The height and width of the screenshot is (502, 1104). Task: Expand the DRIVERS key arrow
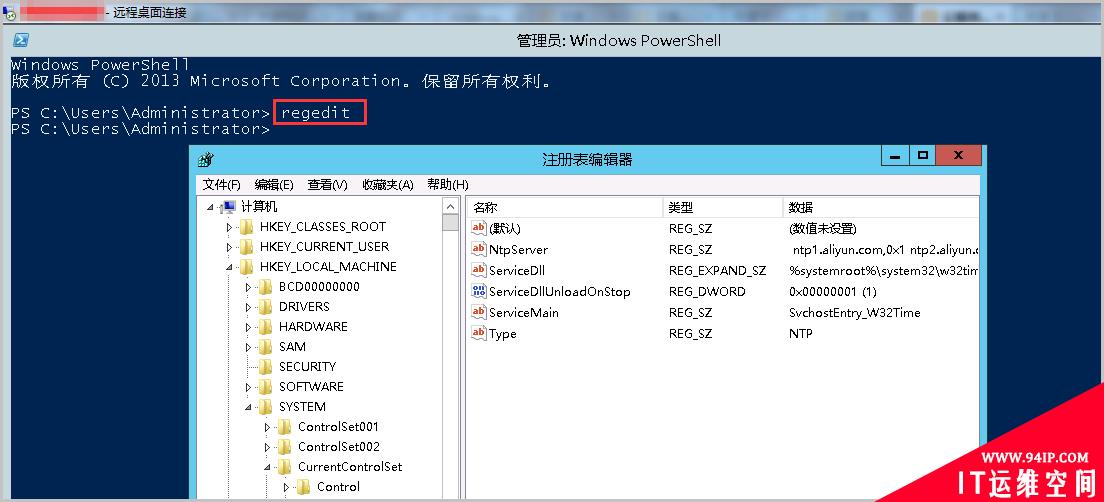click(x=248, y=308)
